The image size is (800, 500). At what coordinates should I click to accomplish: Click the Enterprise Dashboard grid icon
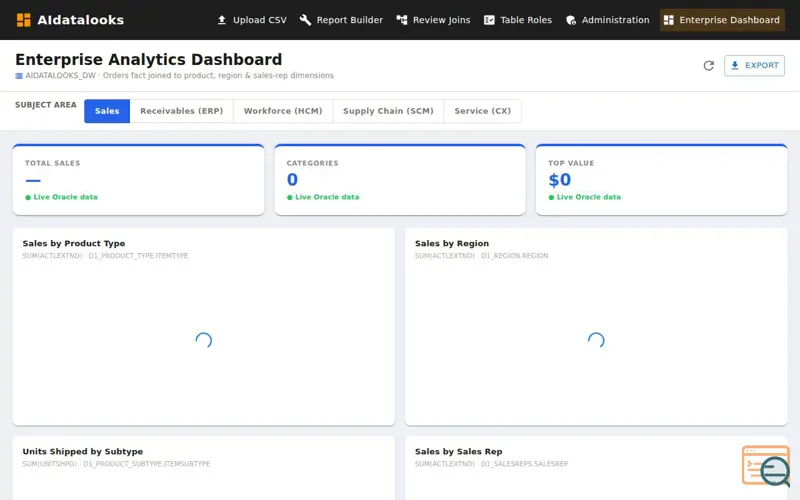point(668,20)
